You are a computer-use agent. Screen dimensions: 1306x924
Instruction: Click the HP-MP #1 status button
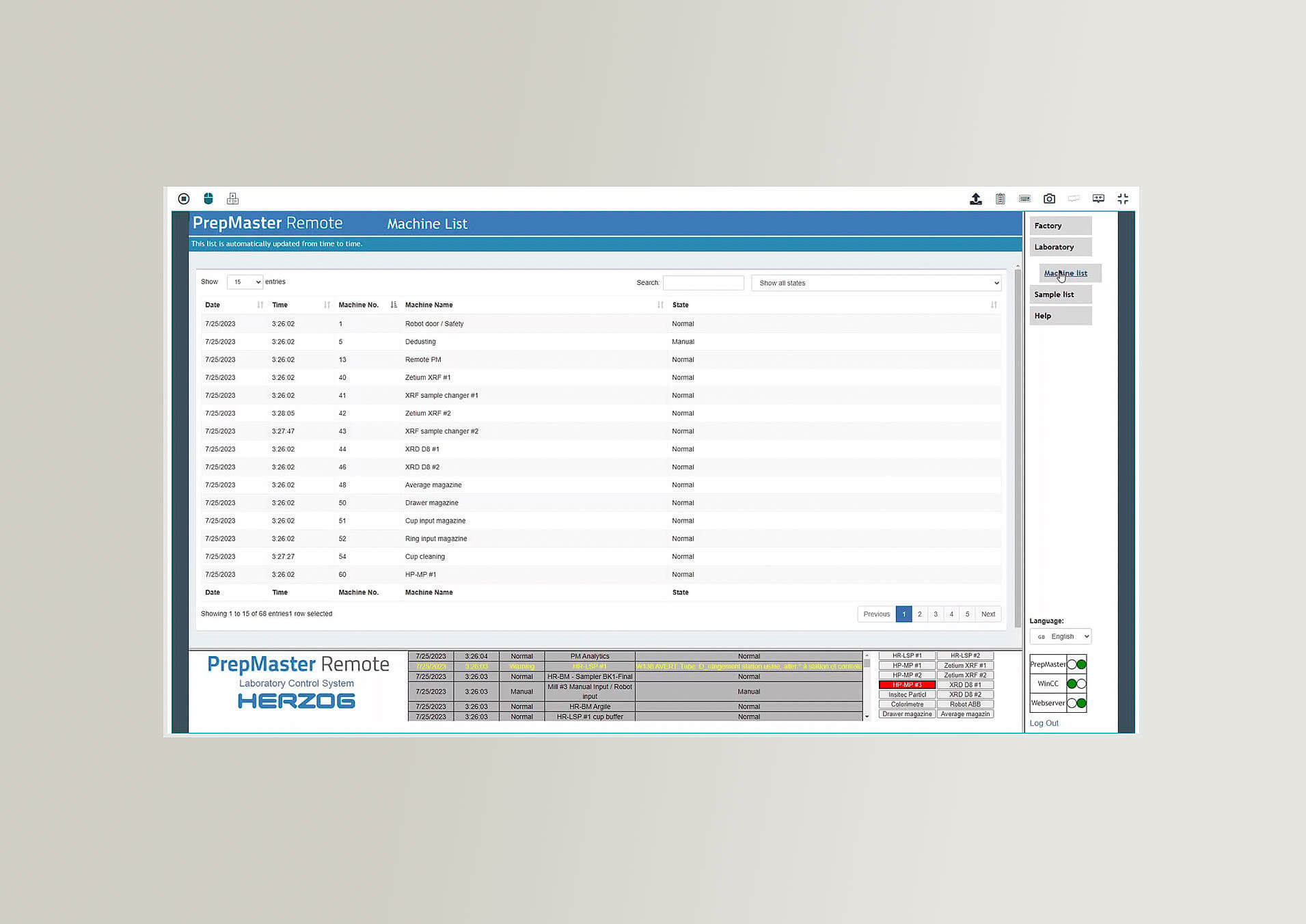(907, 665)
